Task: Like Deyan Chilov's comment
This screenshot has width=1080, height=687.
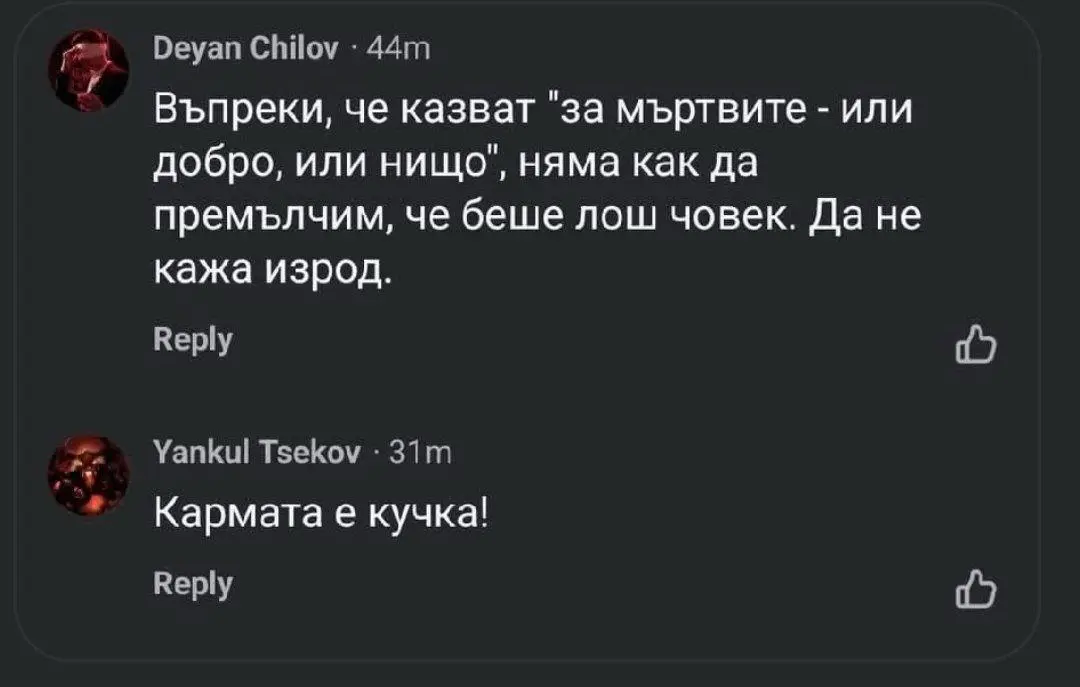Action: [x=976, y=348]
